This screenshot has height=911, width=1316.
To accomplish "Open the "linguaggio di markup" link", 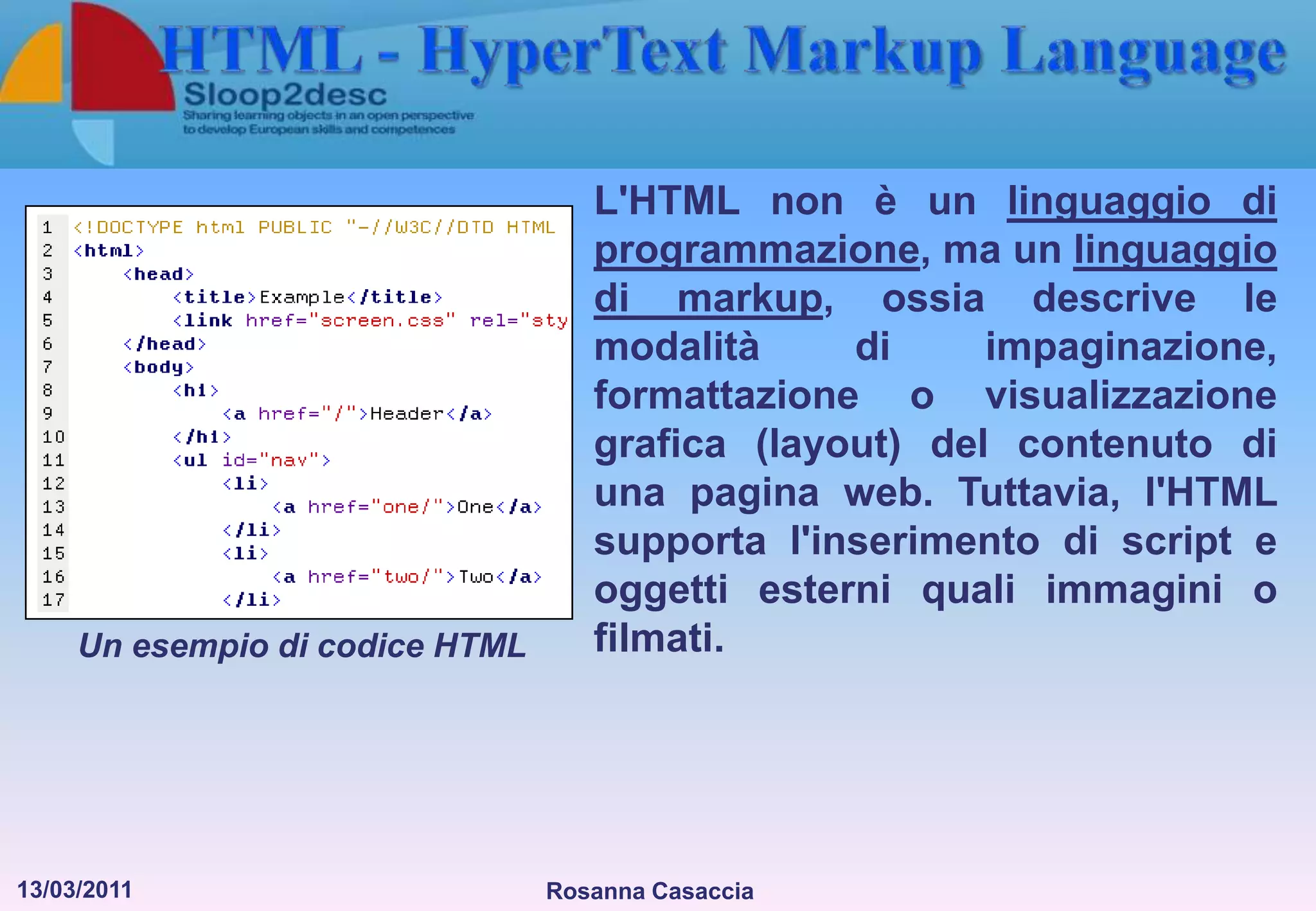I will (935, 275).
